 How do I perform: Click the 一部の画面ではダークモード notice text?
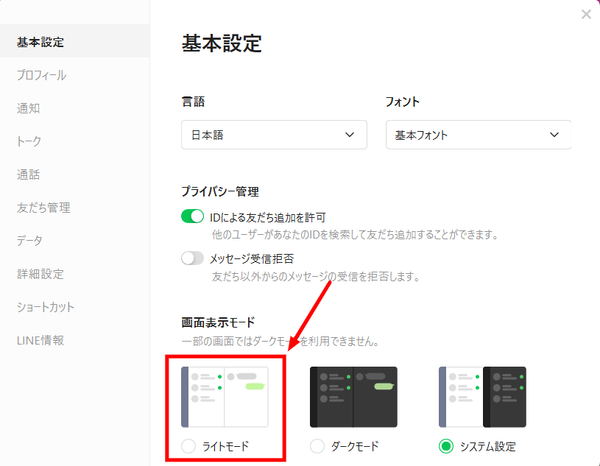(x=280, y=341)
